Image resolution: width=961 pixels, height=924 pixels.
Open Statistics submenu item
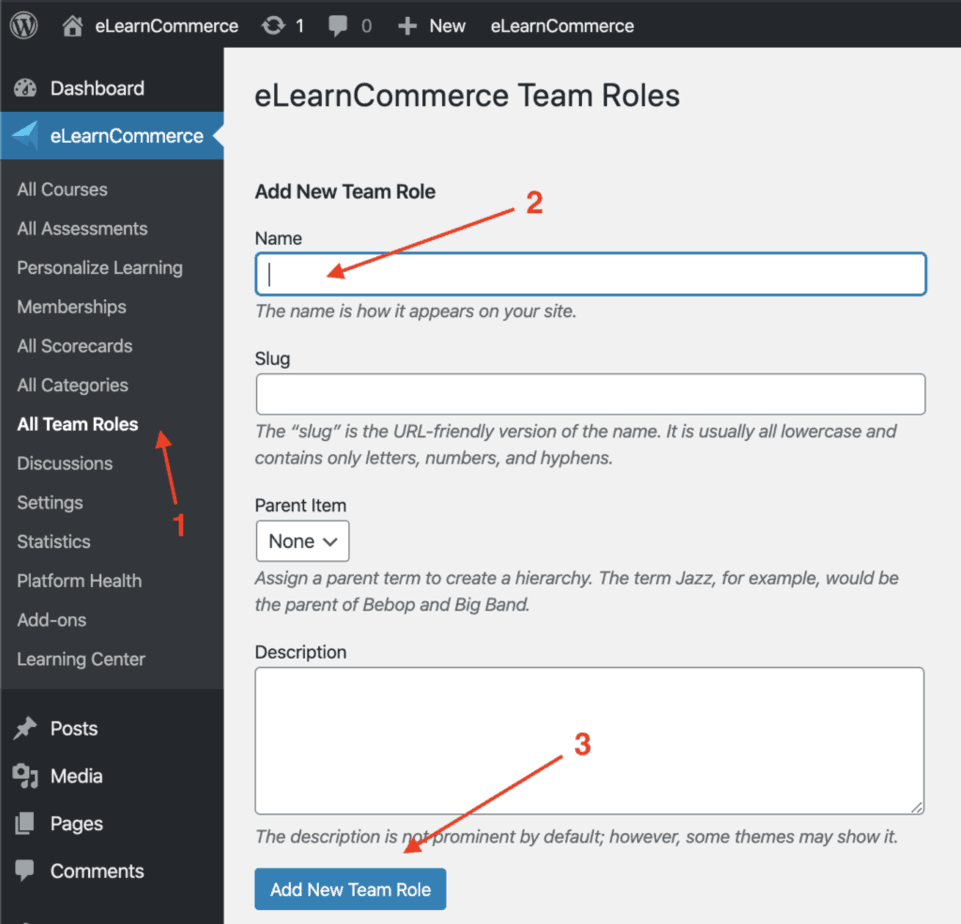(54, 542)
